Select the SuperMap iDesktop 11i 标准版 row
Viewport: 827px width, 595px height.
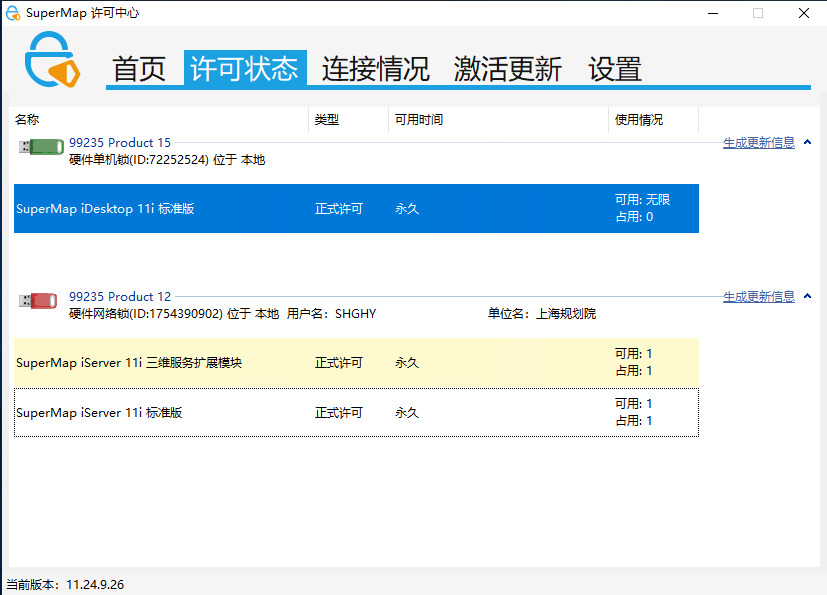(356, 208)
